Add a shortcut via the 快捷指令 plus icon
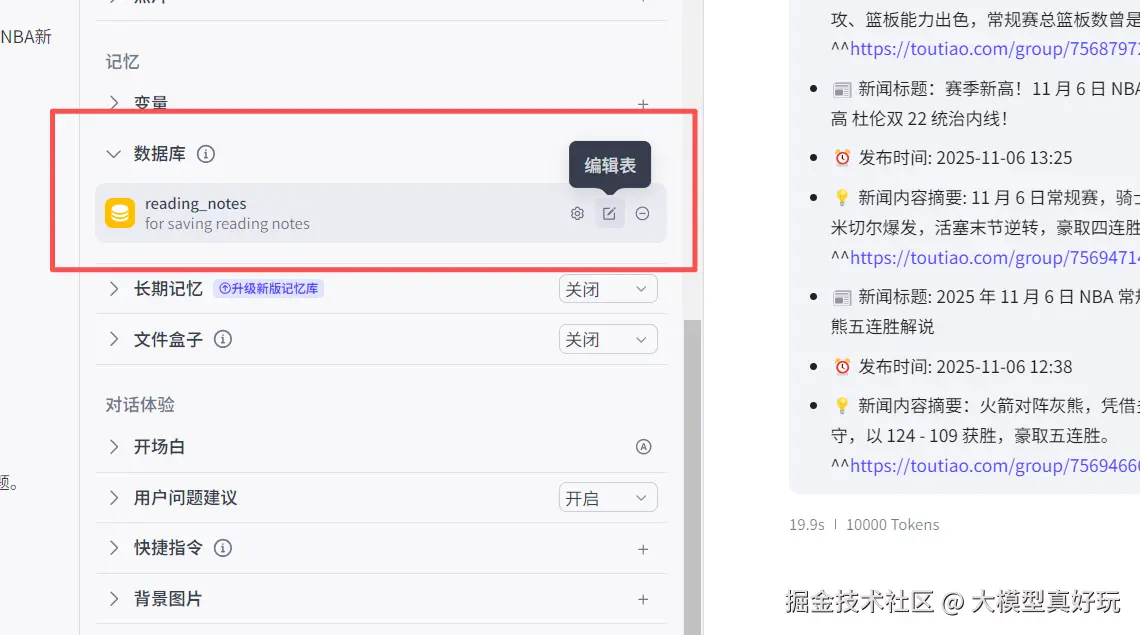Screen dimensions: 1140x635 point(643,548)
